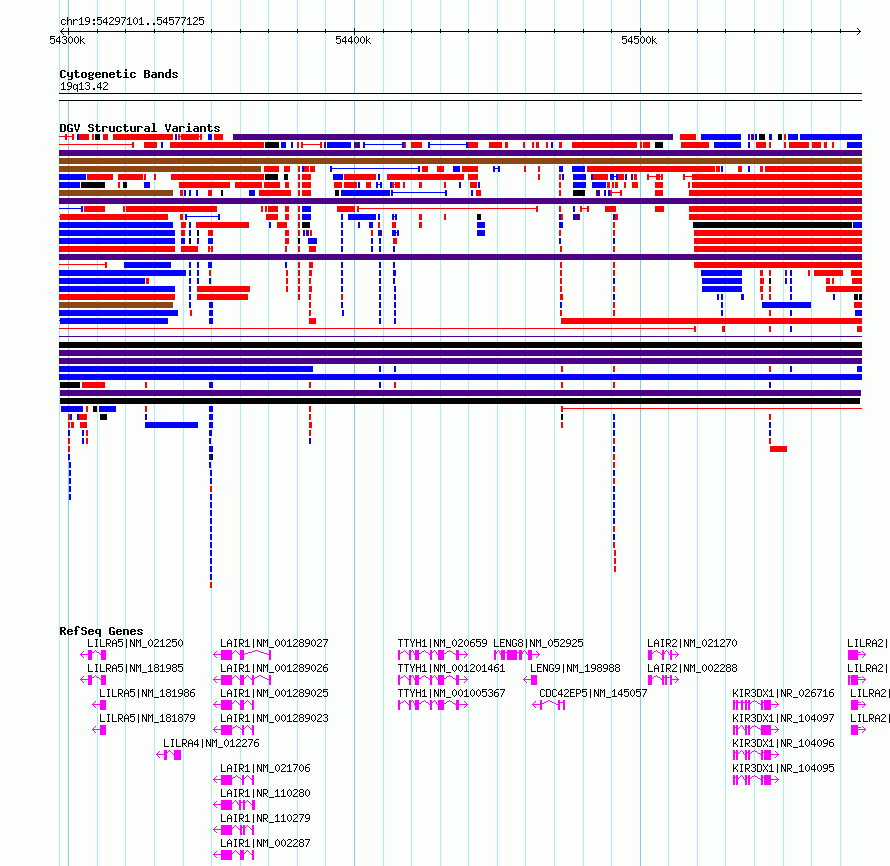Open the DGV Structural Variants track title

click(x=140, y=128)
